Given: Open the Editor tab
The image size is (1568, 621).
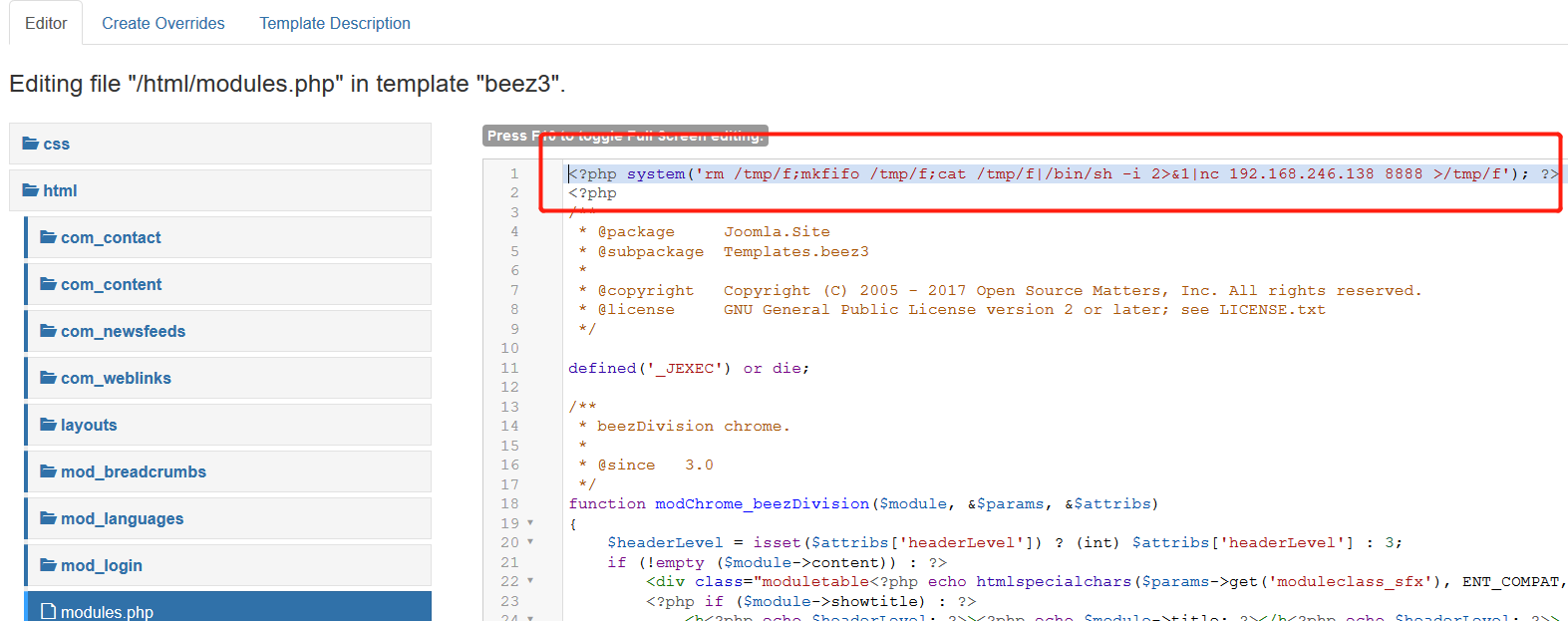Looking at the screenshot, I should [x=46, y=23].
